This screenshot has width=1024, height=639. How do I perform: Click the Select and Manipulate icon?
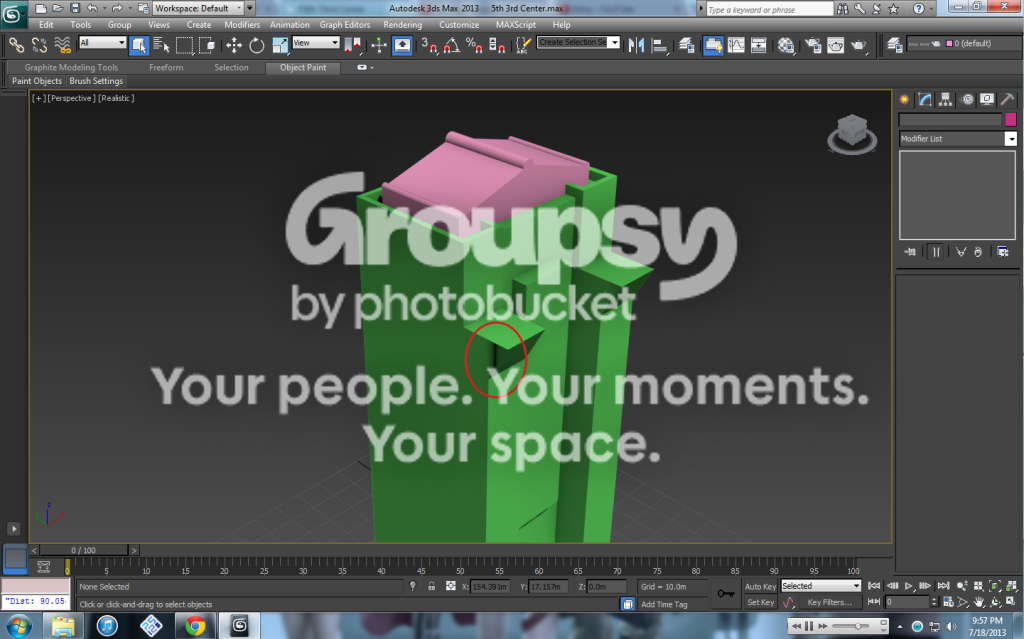coord(379,45)
